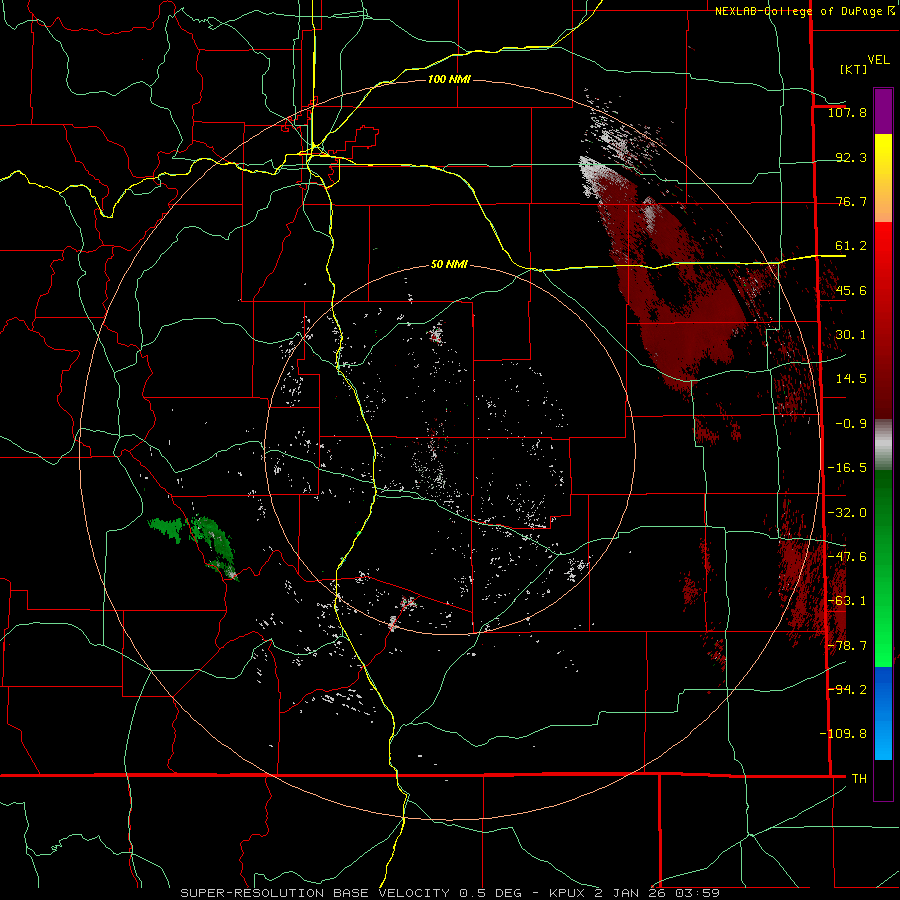Select the 76.7 scale value

851,201
